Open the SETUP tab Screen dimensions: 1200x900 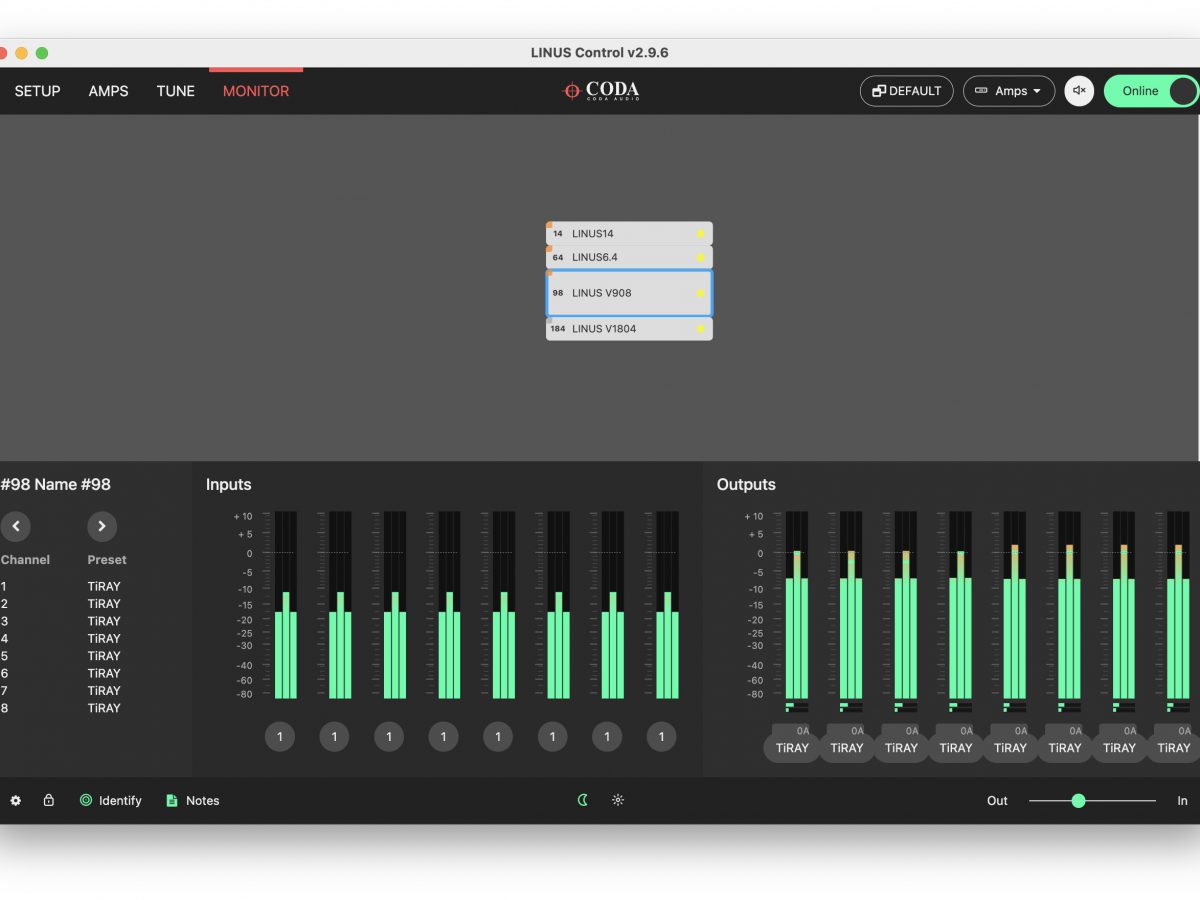37,91
